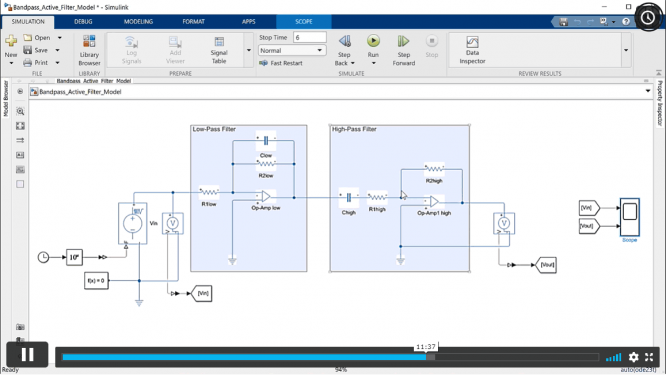Click the Bandpass_Active_Filter_Model breadcrumb
The width and height of the screenshot is (666, 375).
coord(80,92)
